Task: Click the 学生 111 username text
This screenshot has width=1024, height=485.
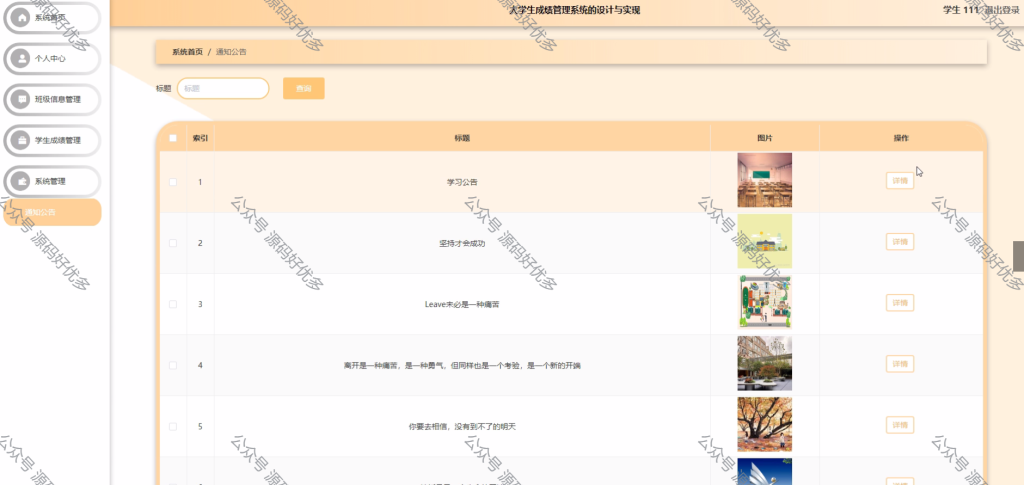Action: tap(961, 10)
